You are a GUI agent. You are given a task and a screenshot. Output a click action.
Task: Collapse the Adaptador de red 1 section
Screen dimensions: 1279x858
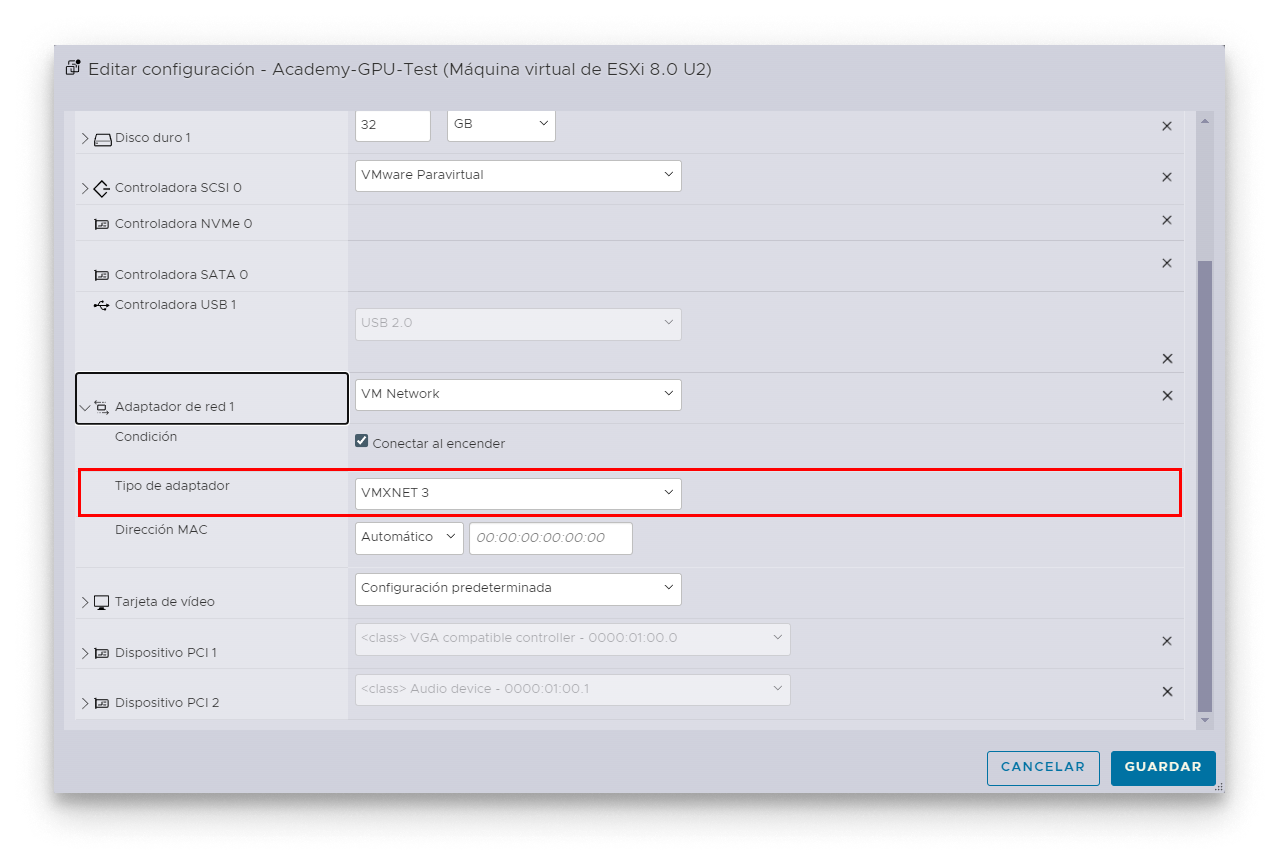85,407
